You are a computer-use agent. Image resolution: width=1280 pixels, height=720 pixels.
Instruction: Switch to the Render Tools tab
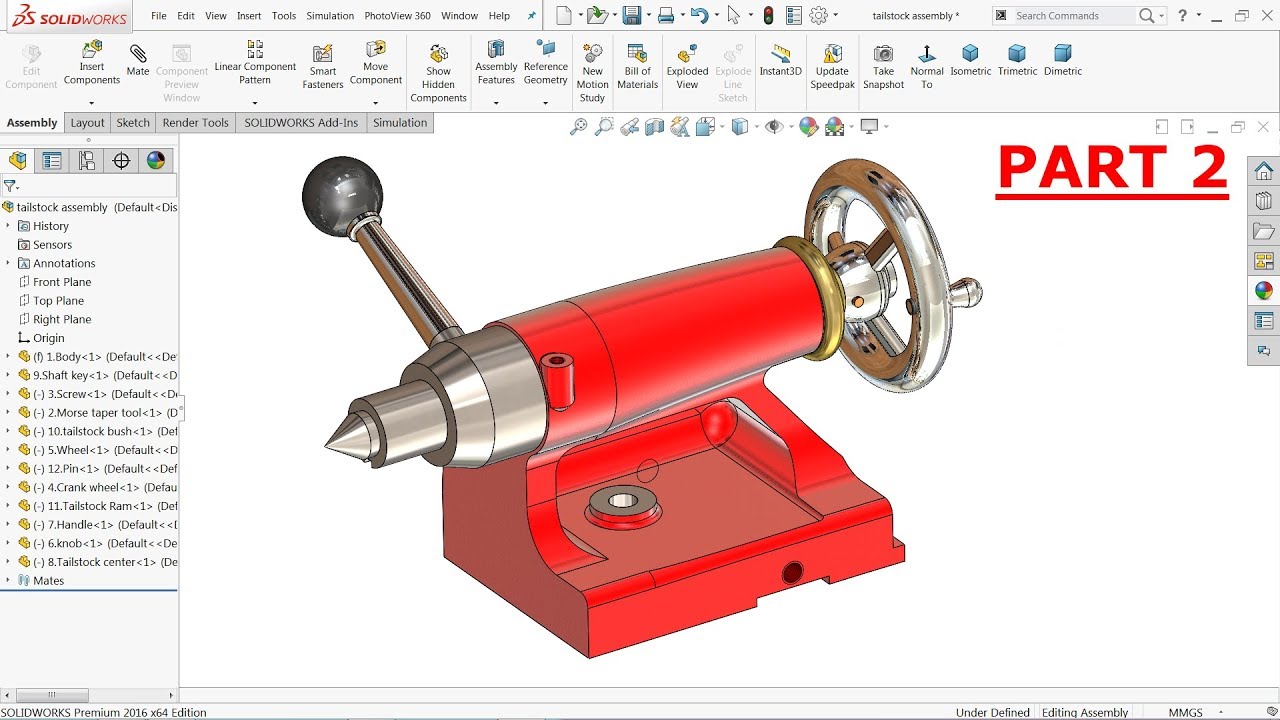[x=196, y=123]
